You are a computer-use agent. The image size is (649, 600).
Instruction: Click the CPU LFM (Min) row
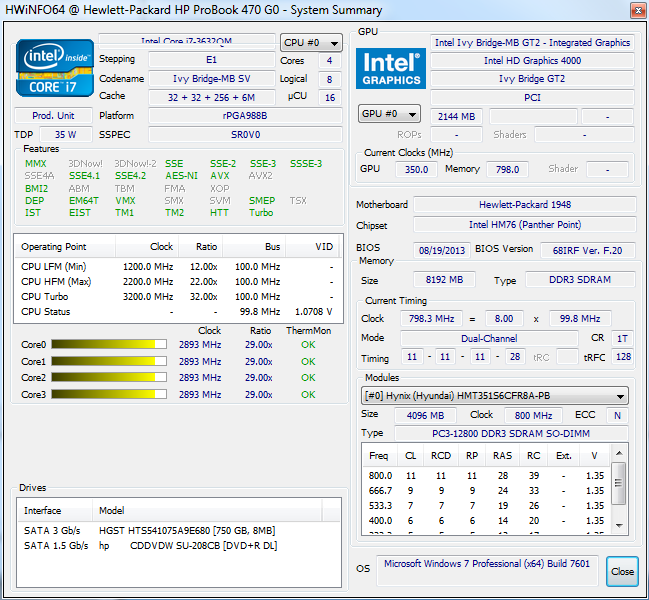point(178,267)
